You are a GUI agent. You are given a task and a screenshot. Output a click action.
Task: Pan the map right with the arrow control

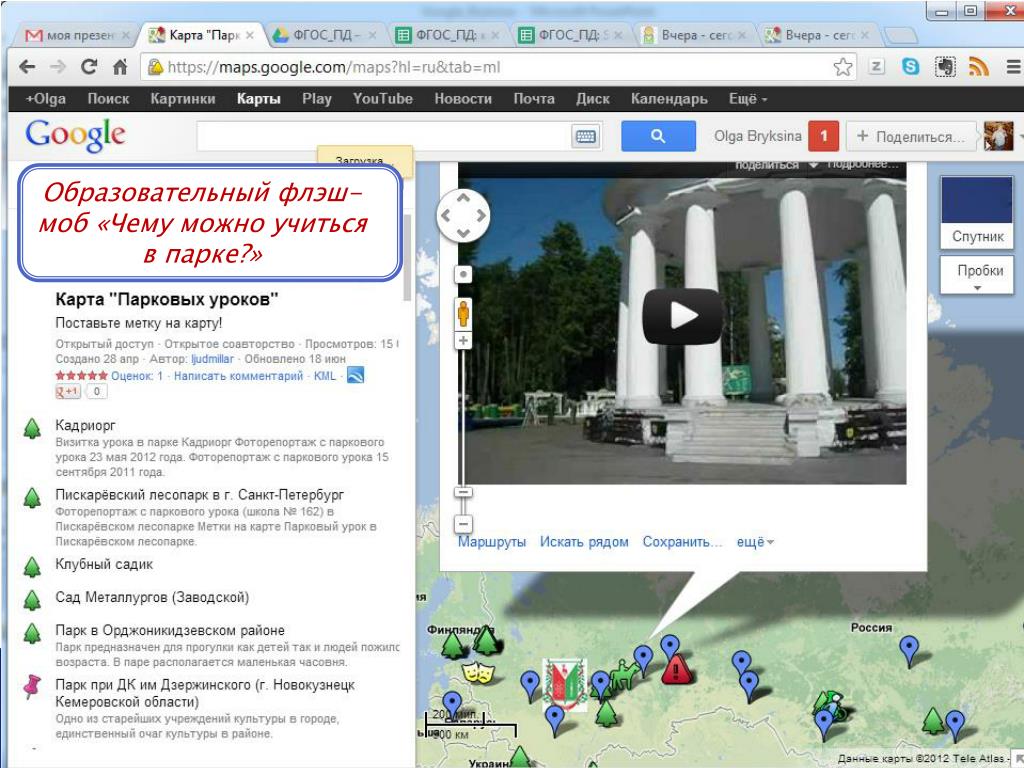481,215
